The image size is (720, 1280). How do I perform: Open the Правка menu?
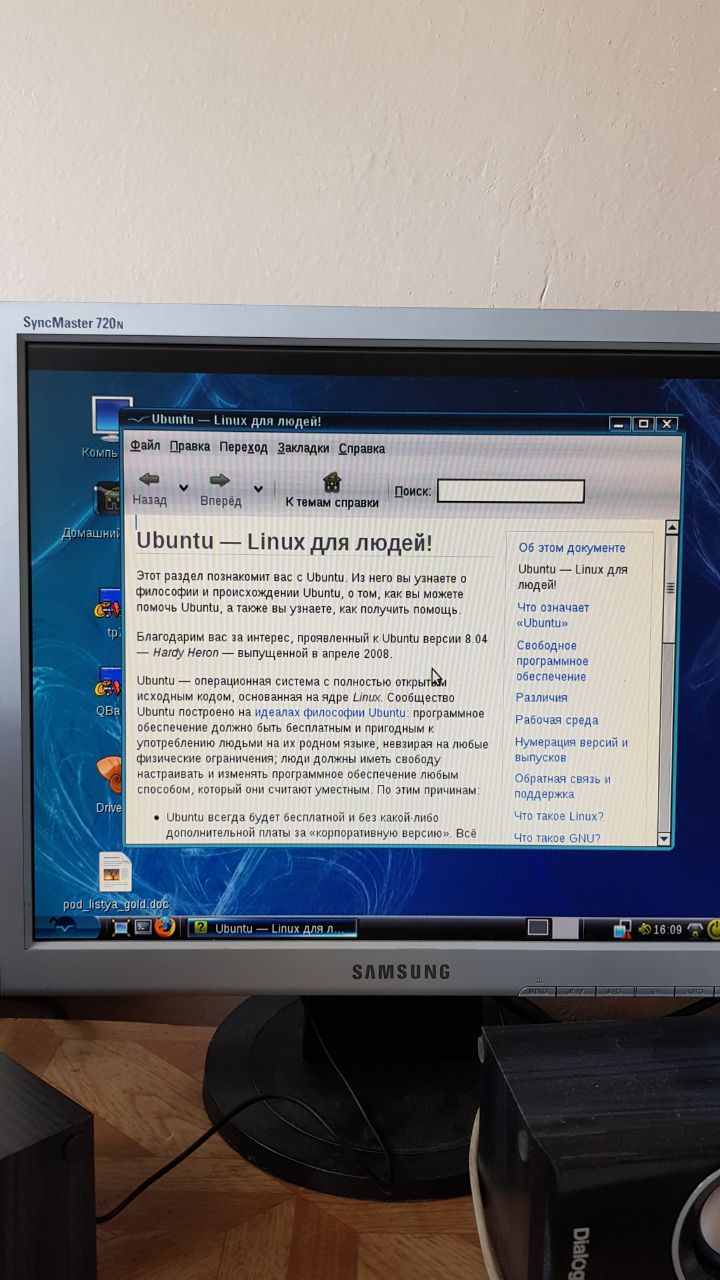tap(190, 447)
